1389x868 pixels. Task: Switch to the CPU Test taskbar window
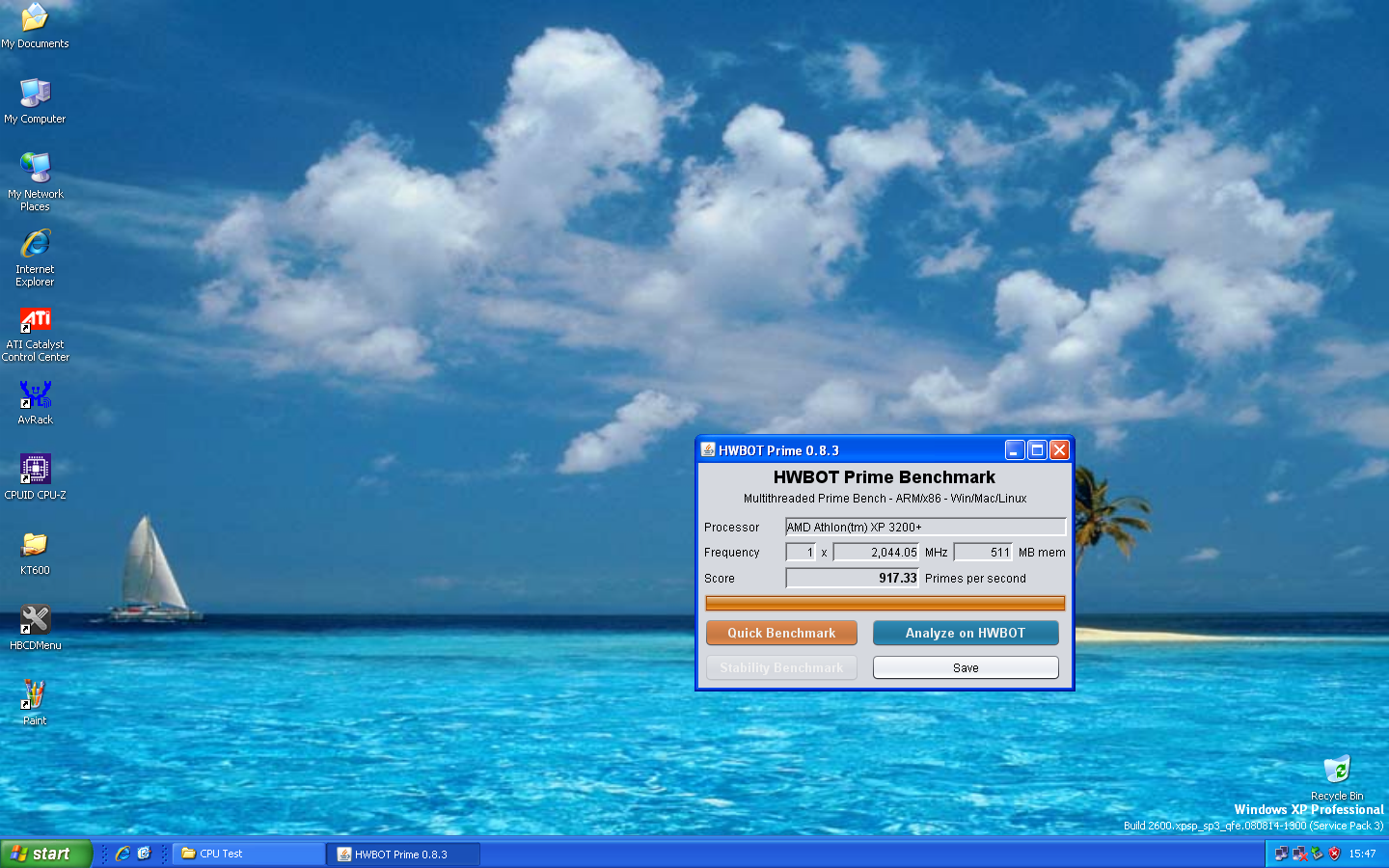pyautogui.click(x=249, y=854)
